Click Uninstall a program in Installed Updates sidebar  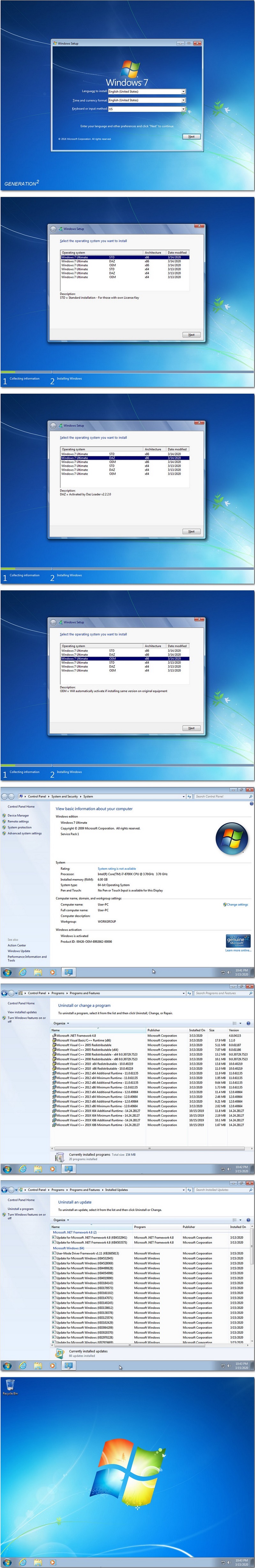pos(21,1208)
